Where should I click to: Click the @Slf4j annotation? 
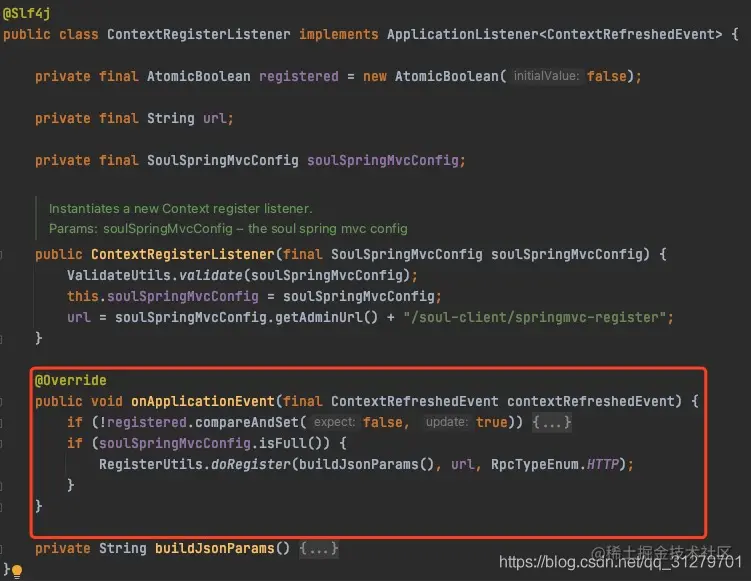tap(26, 13)
